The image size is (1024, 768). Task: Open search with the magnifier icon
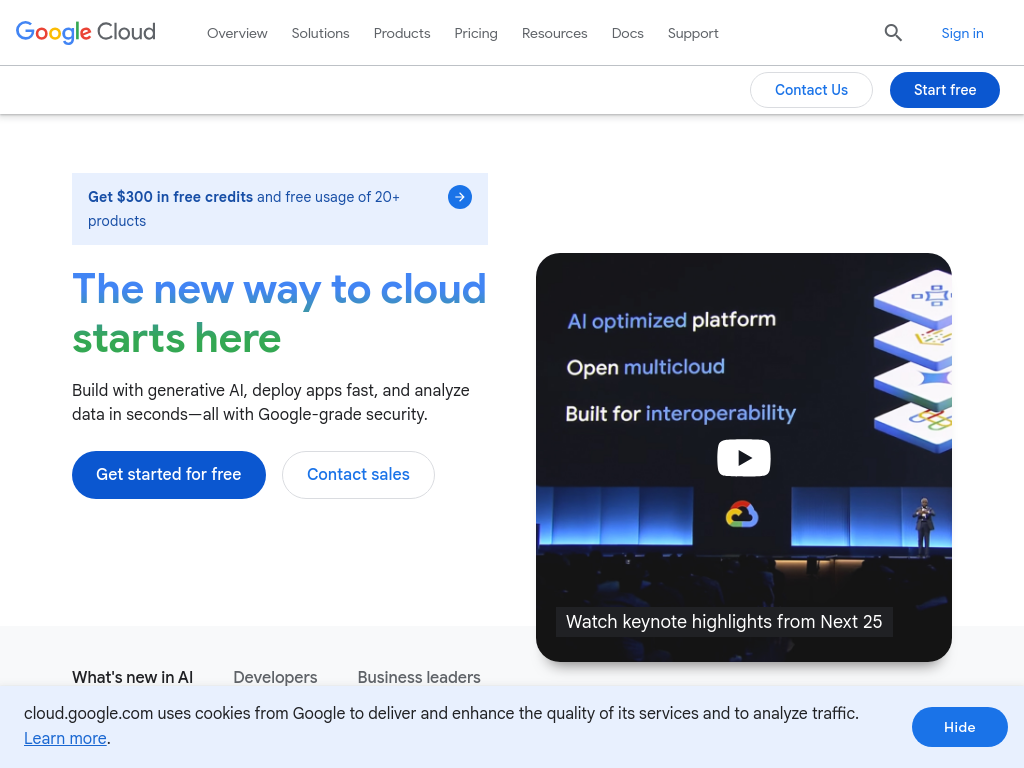point(893,33)
